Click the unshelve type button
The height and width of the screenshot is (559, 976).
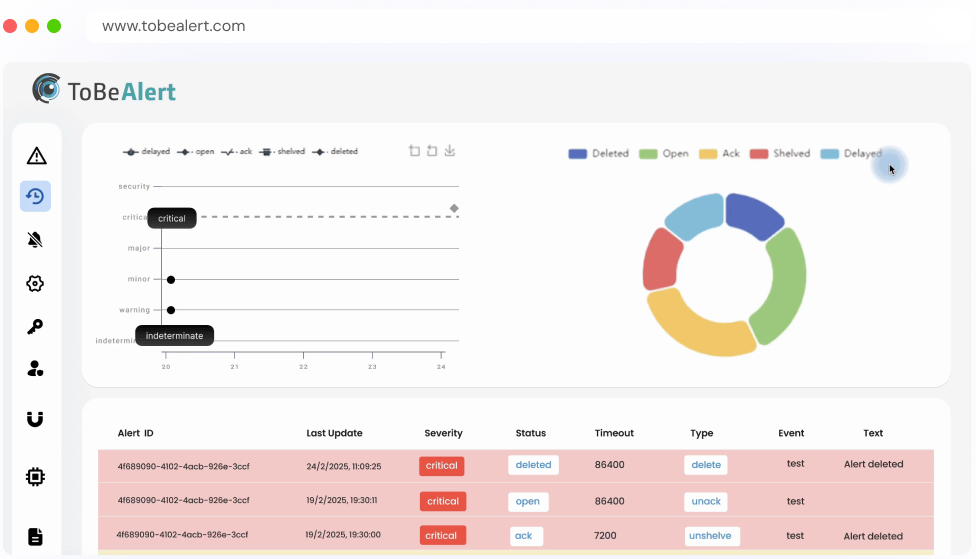click(711, 536)
